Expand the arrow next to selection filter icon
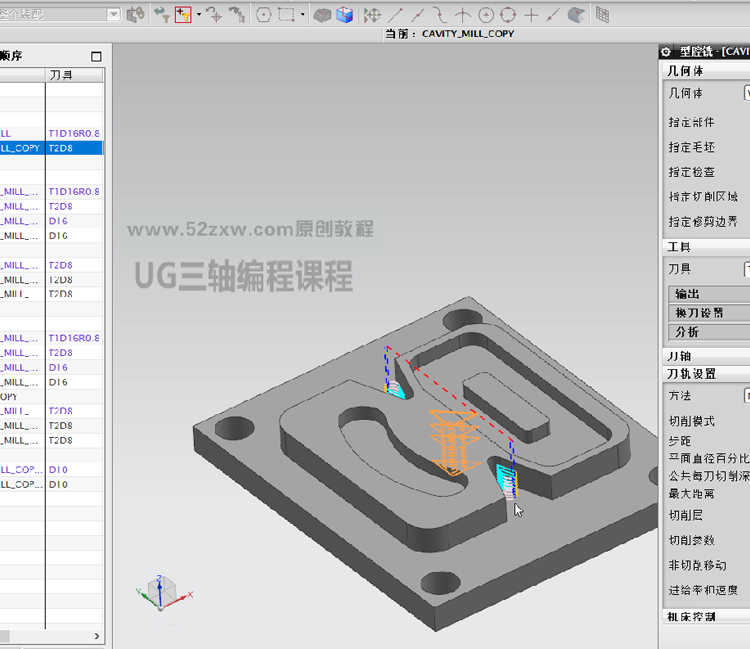 [x=199, y=15]
